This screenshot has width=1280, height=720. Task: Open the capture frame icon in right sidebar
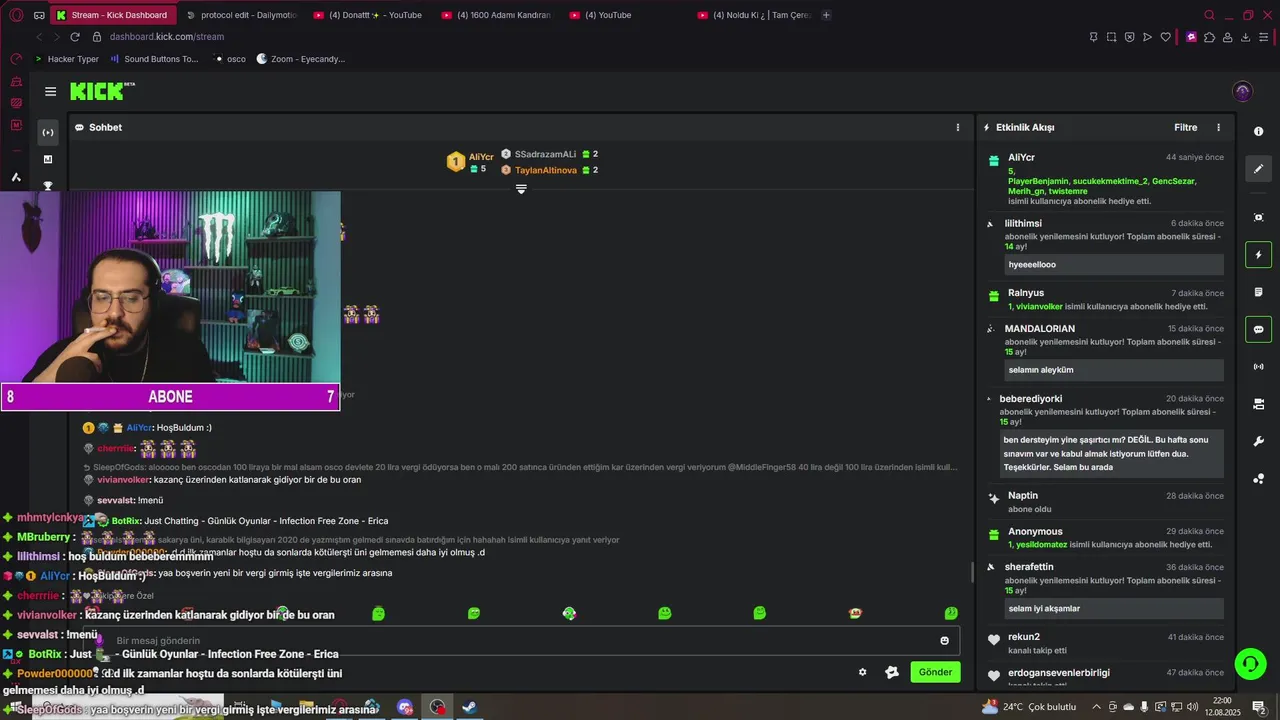pyautogui.click(x=1258, y=217)
